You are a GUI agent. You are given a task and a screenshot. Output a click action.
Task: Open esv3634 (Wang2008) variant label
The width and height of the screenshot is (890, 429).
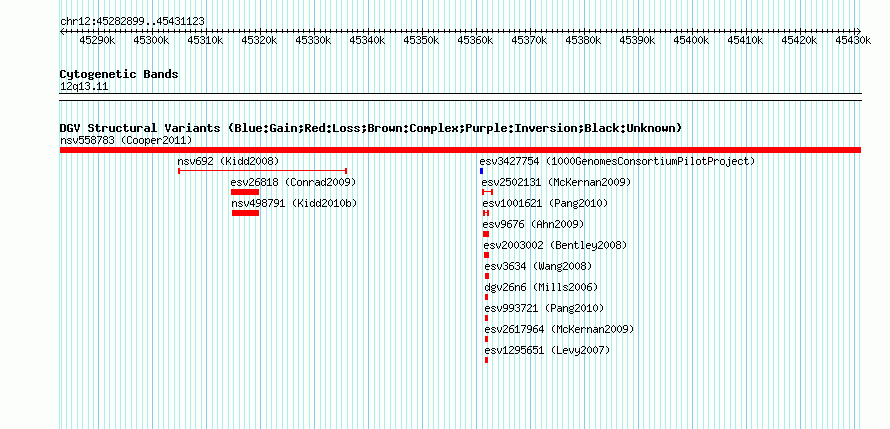[x=538, y=266]
